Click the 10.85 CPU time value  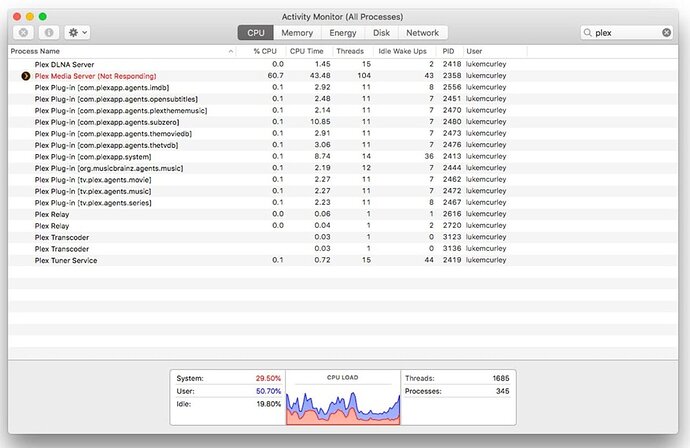point(320,122)
